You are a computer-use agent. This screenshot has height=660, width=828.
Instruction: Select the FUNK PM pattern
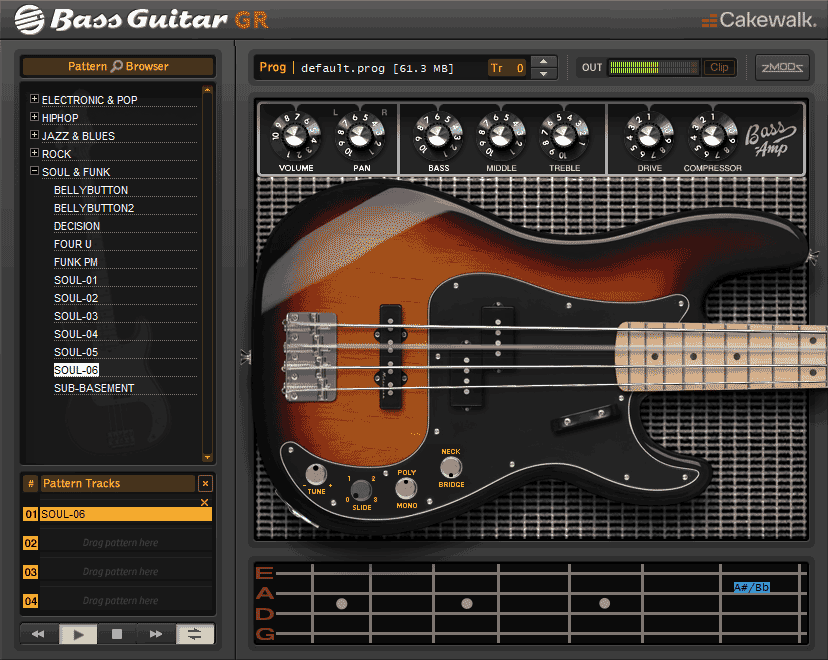[x=76, y=262]
